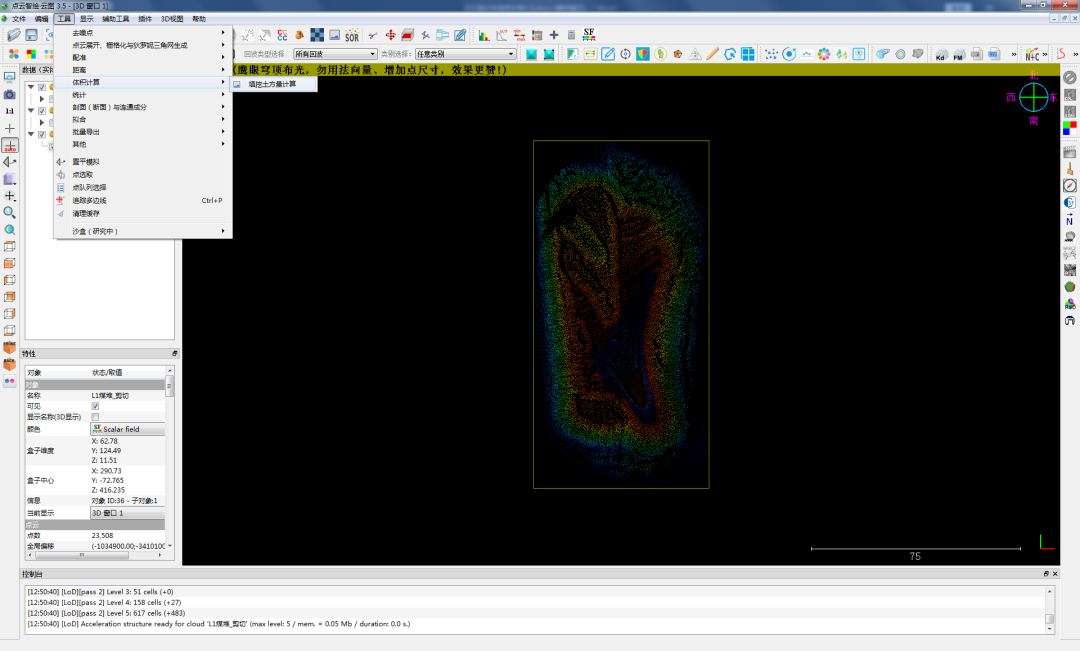Screen dimensions: 1080x651
Task: Click the blue N north arrow icon in right sidebar
Action: (1069, 220)
